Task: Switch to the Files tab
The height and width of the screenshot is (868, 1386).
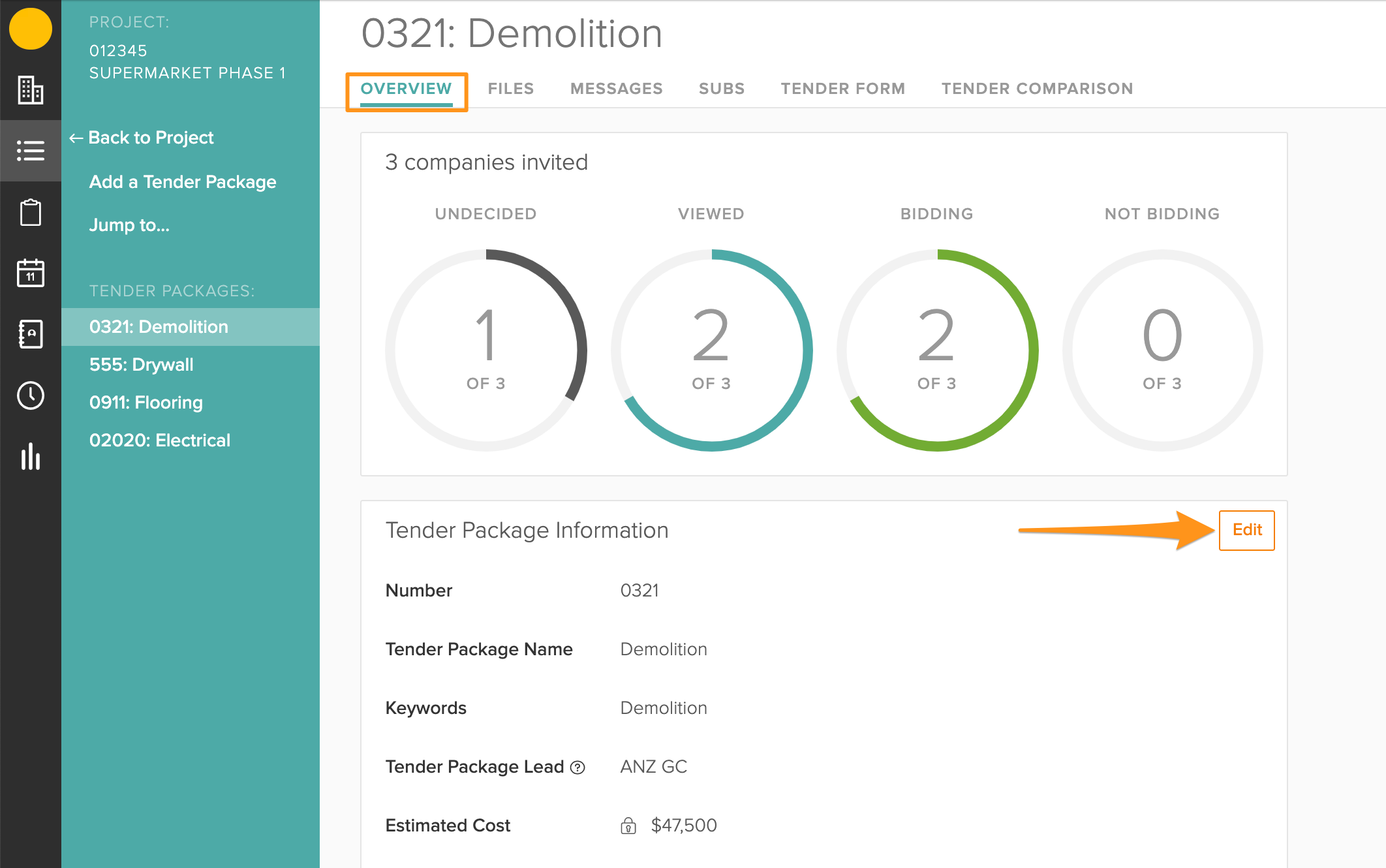Action: tap(511, 89)
